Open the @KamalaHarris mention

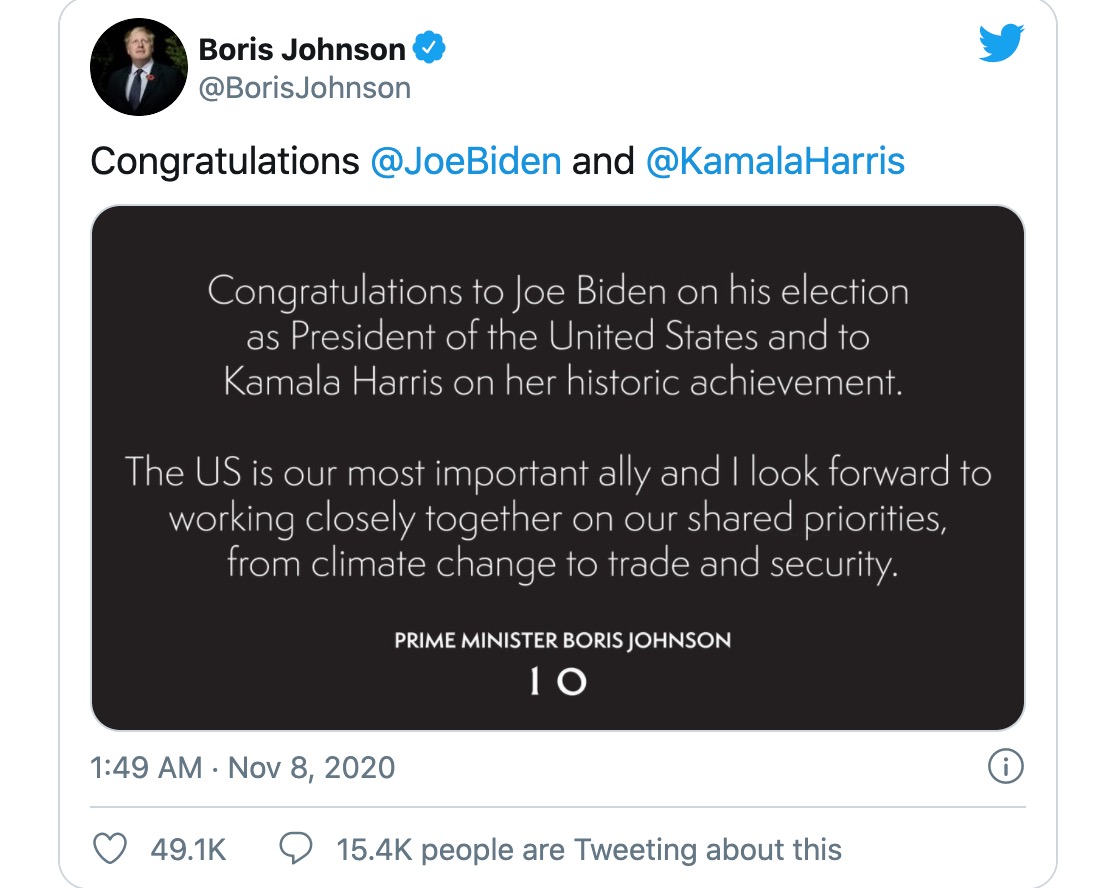pos(775,161)
